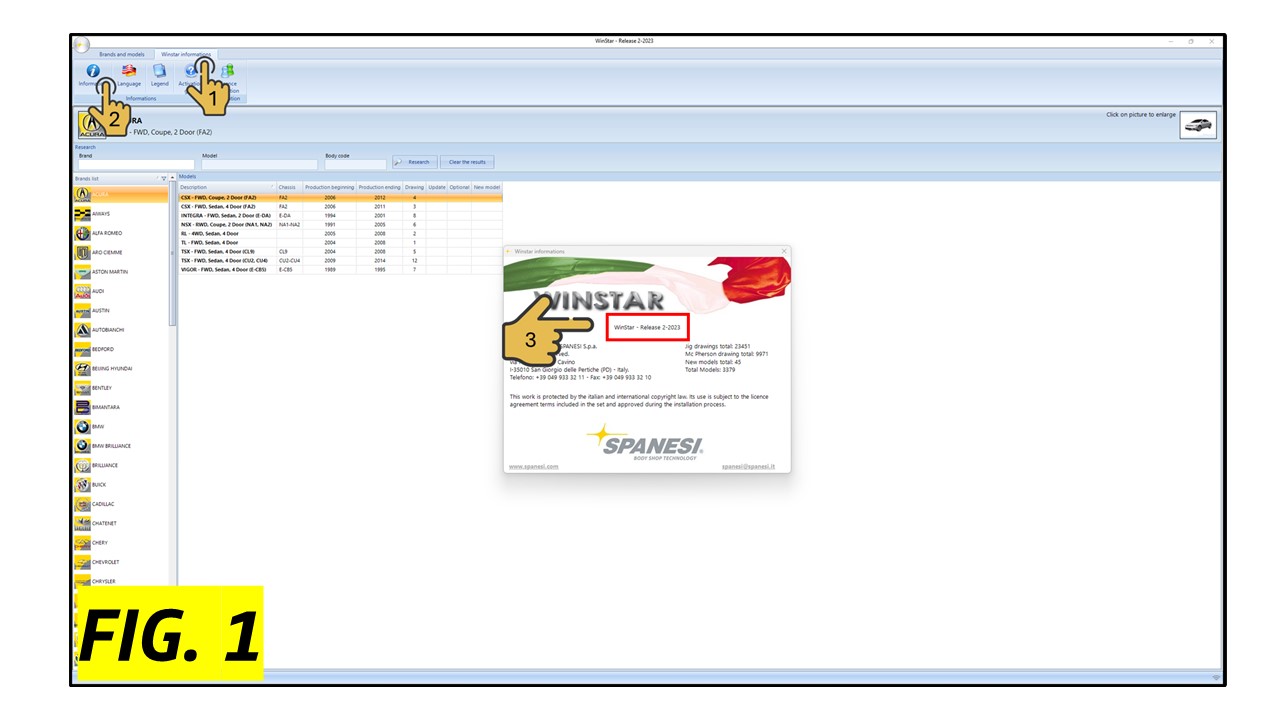Click the Research button
The image size is (1280, 720).
coord(414,162)
